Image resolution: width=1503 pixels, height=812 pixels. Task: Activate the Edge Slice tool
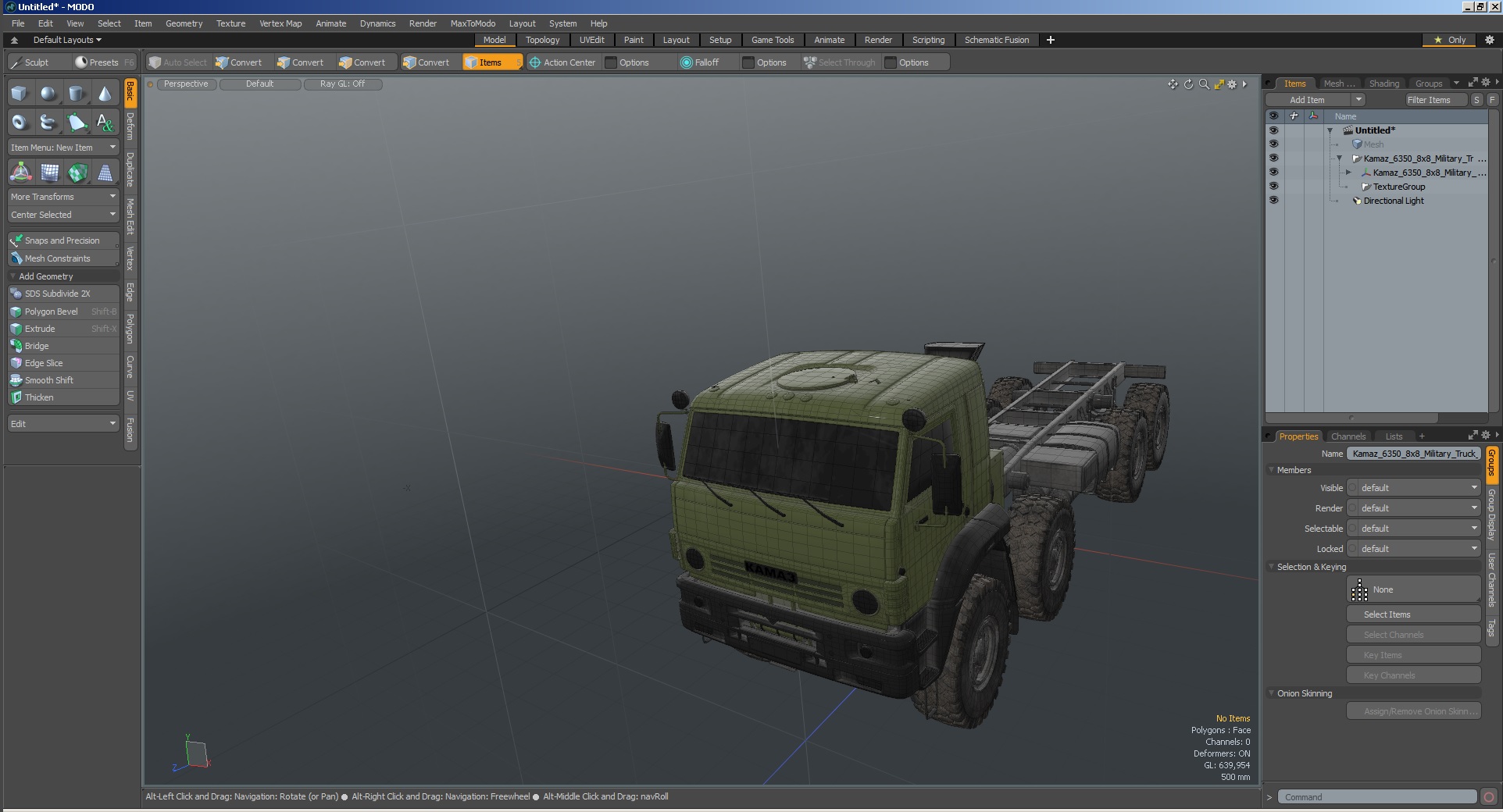(63, 363)
